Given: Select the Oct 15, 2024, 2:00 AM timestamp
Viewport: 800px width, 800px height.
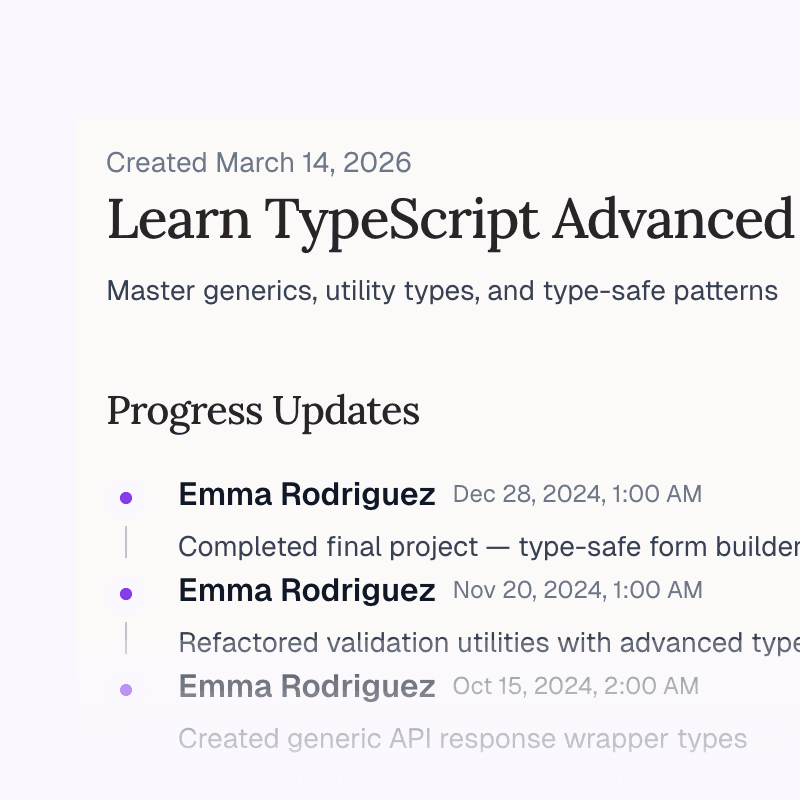Looking at the screenshot, I should click(x=575, y=686).
